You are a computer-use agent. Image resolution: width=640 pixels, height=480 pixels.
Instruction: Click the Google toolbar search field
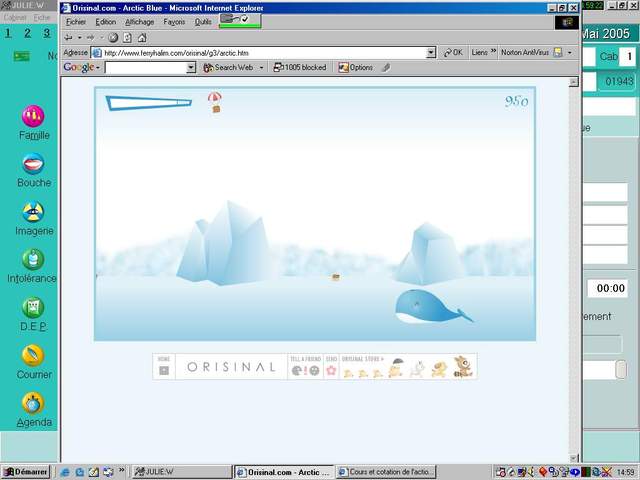146,67
